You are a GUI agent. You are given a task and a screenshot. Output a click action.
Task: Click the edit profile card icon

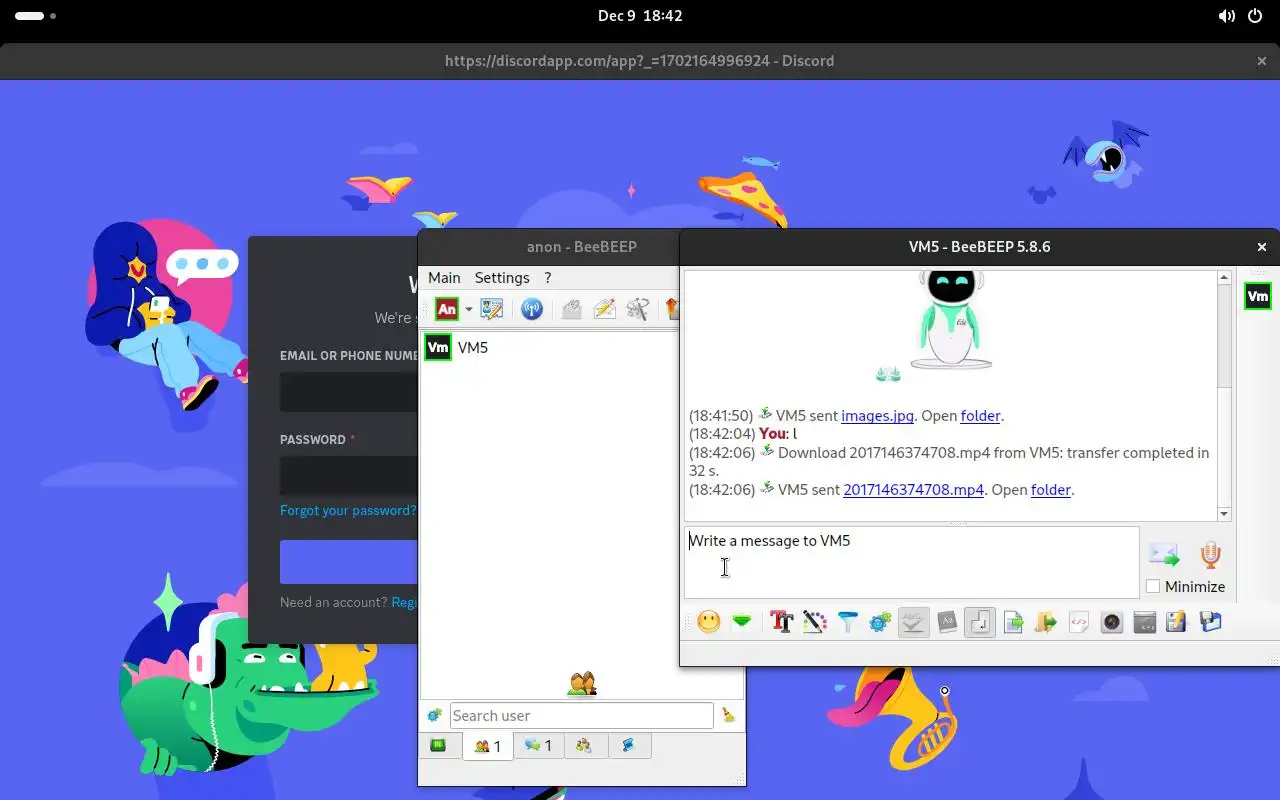tap(491, 309)
